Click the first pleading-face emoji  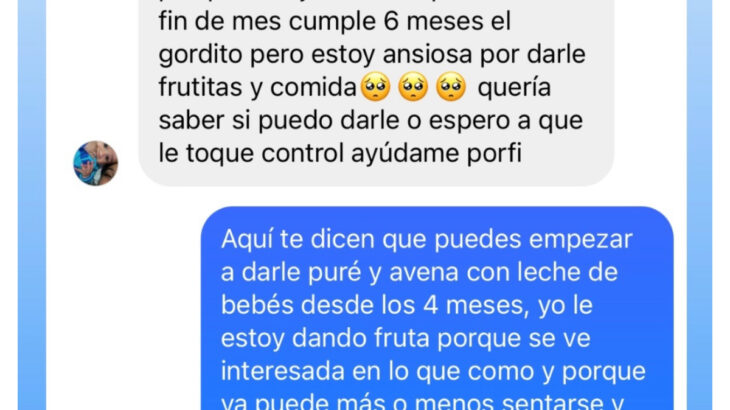click(x=376, y=87)
